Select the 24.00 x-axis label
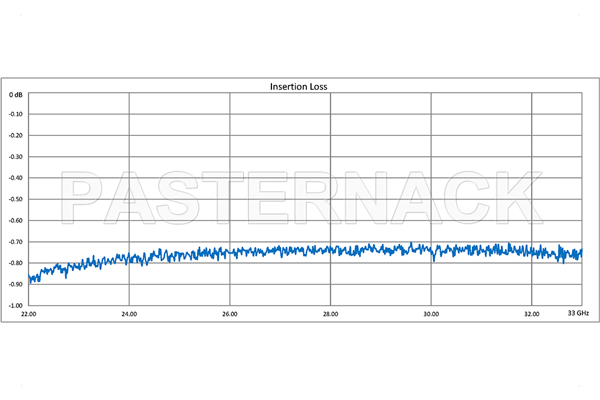The height and width of the screenshot is (400, 600). pos(129,313)
